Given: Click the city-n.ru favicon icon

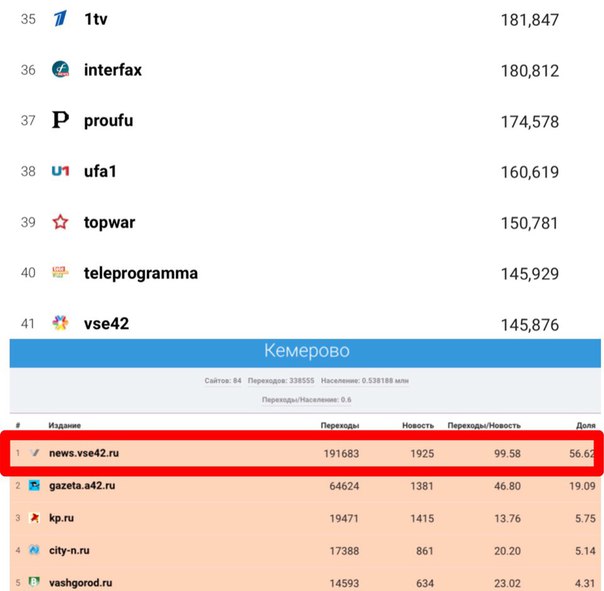Looking at the screenshot, I should pos(34,550).
